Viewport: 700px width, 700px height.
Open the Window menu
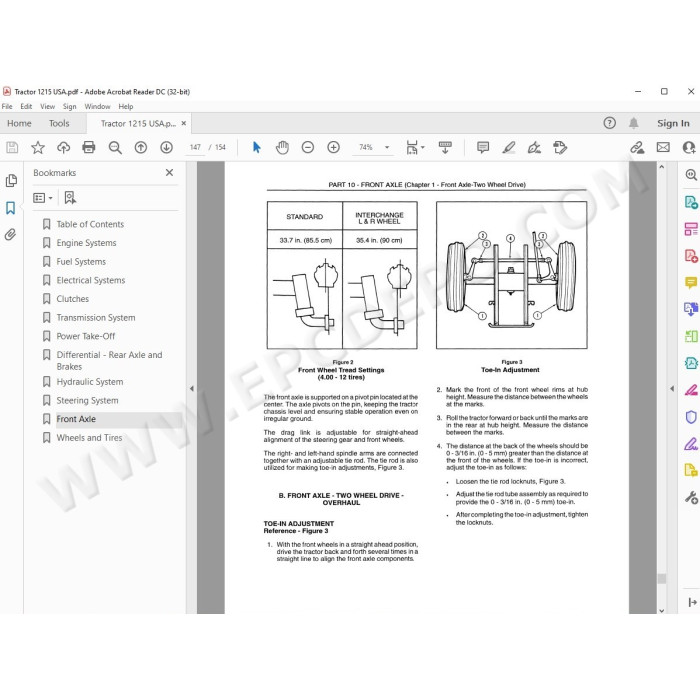tap(97, 107)
